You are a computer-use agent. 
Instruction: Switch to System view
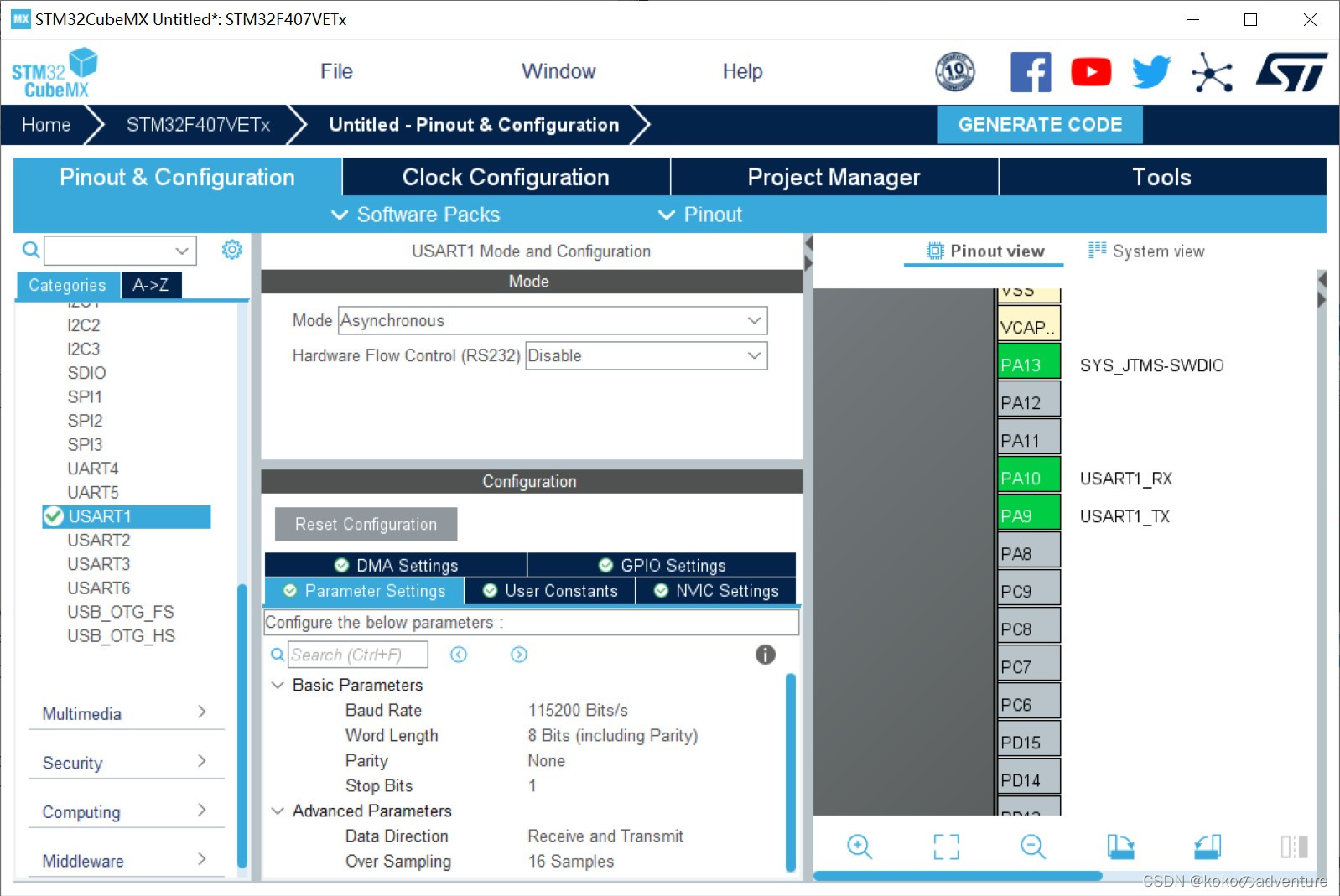[1146, 251]
